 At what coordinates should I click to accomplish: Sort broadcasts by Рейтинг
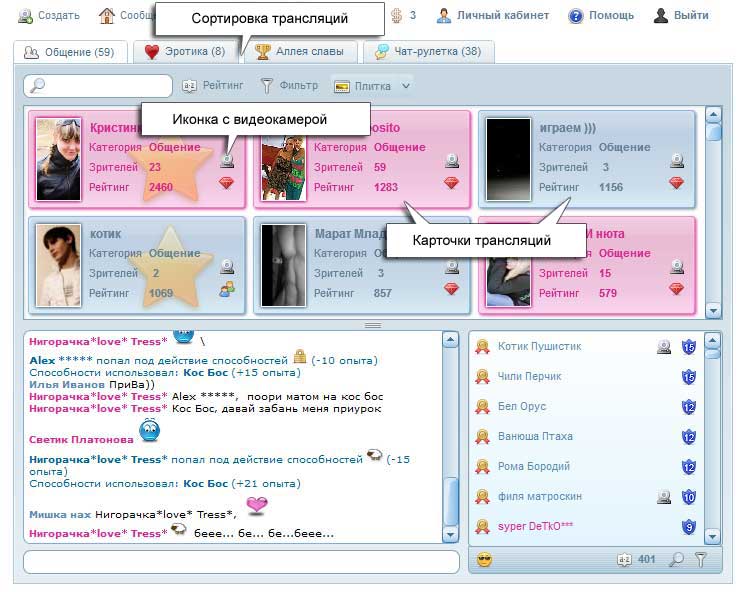[213, 86]
